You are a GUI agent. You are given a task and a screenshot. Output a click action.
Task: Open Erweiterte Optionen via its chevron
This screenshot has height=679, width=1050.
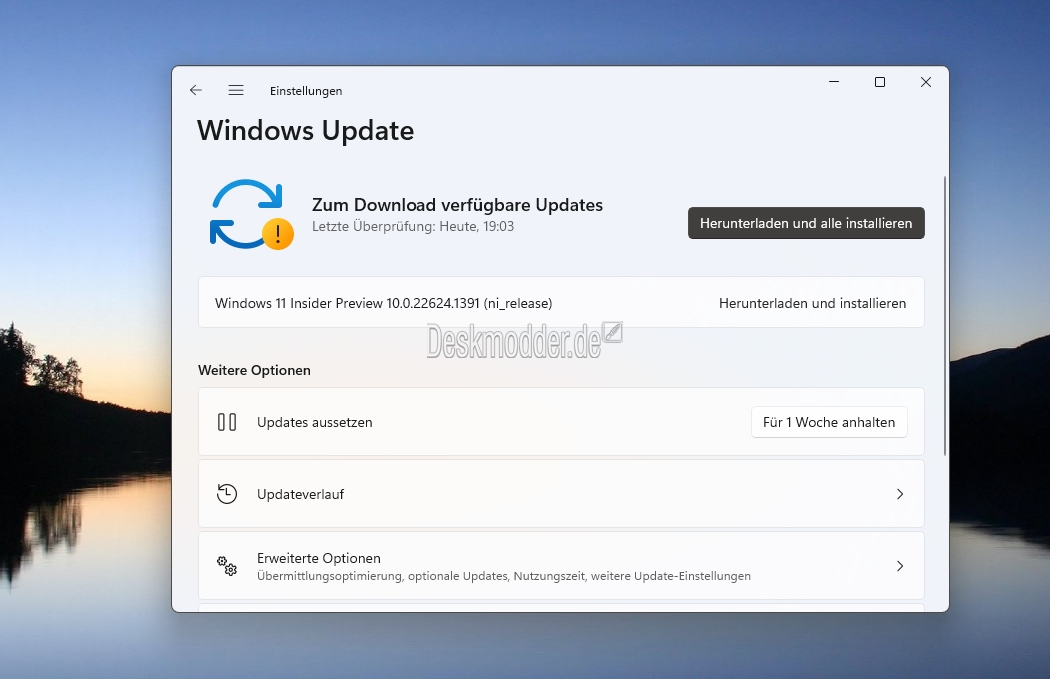tap(900, 567)
